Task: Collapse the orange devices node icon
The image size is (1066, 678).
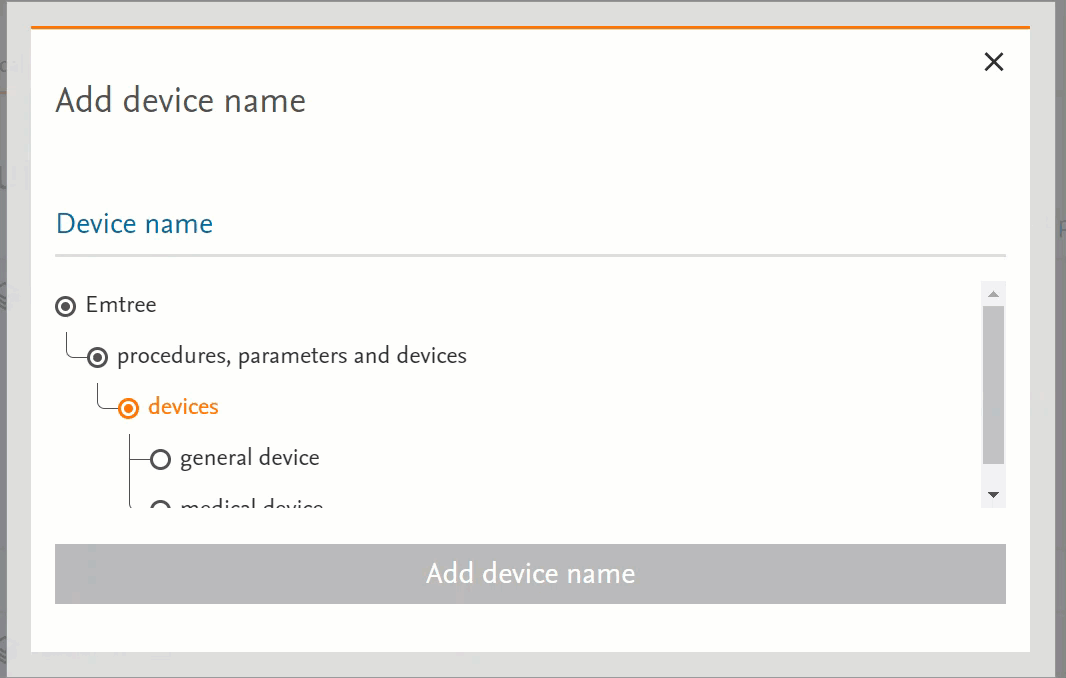Action: coord(129,408)
